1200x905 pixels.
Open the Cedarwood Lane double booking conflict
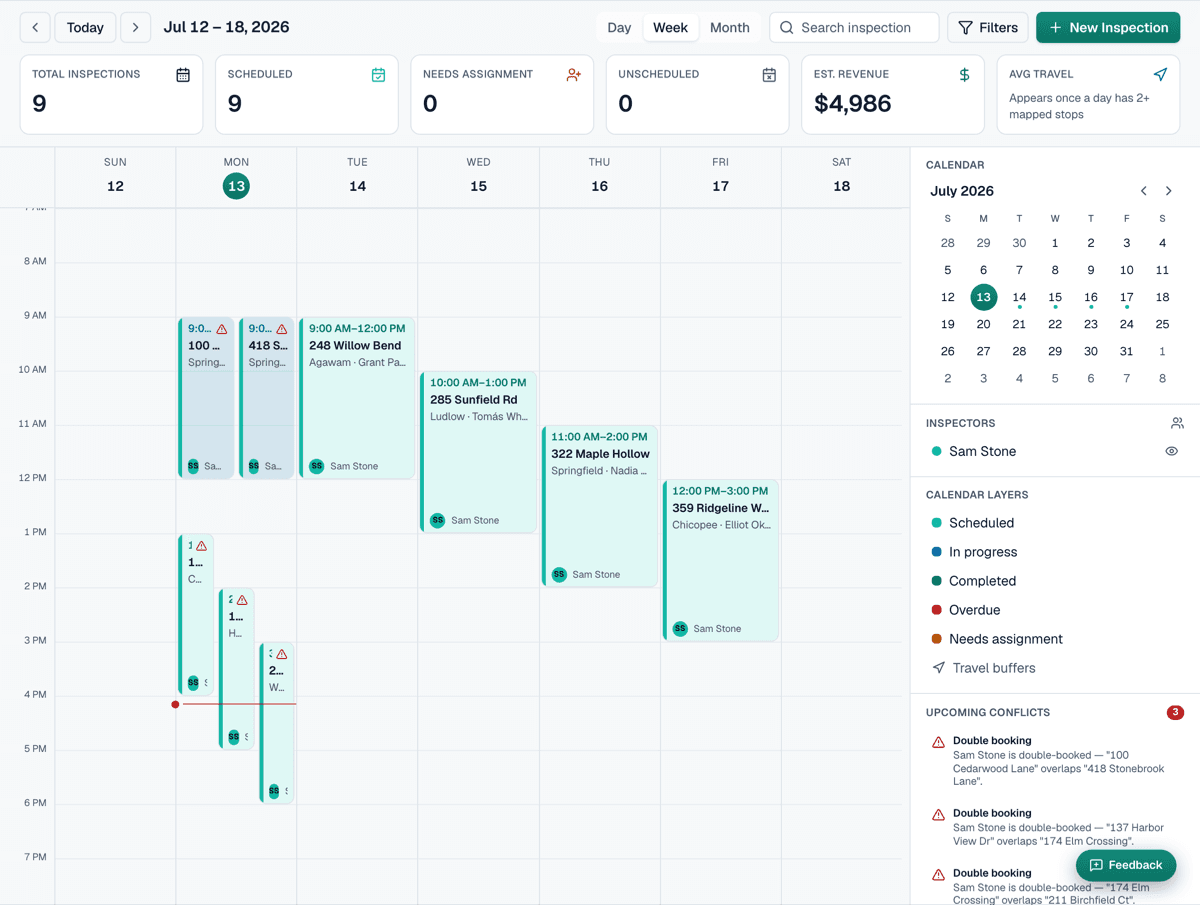coord(1055,761)
